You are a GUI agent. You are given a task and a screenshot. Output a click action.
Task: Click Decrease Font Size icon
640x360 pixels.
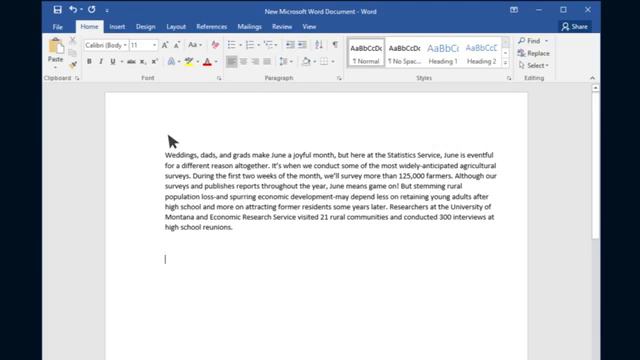pos(177,45)
